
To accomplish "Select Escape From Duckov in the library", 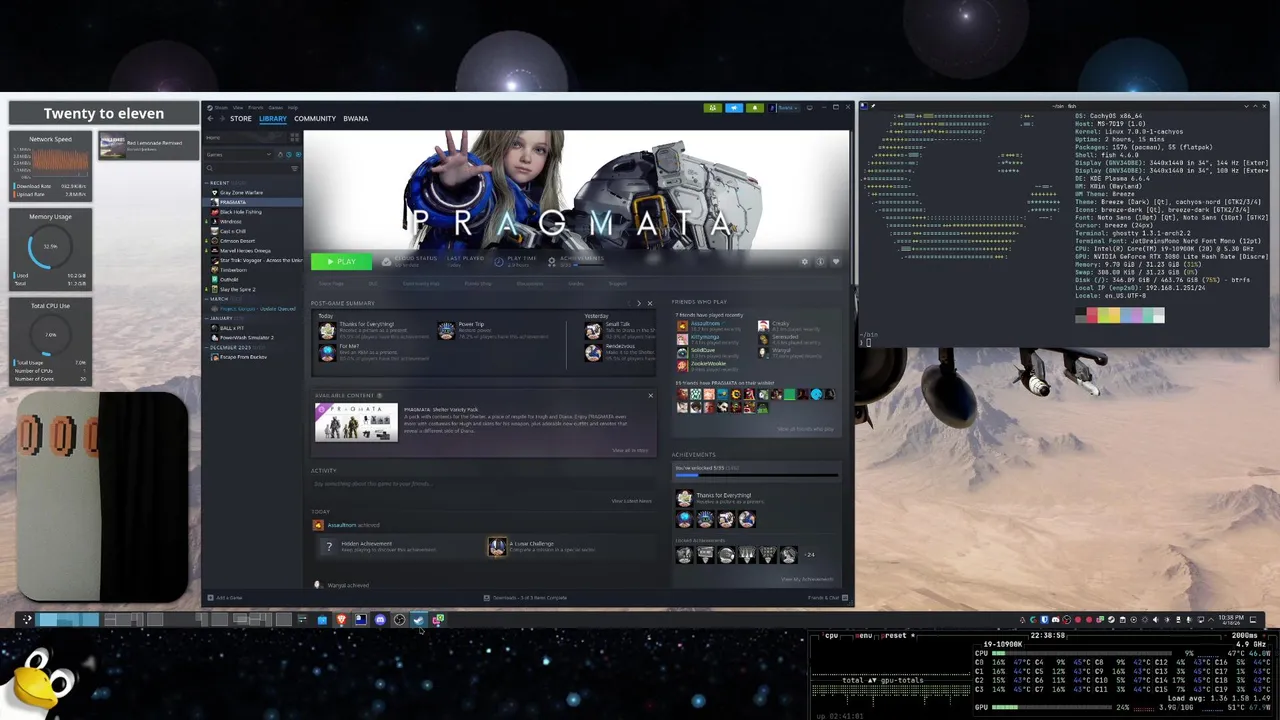I will (x=243, y=357).
